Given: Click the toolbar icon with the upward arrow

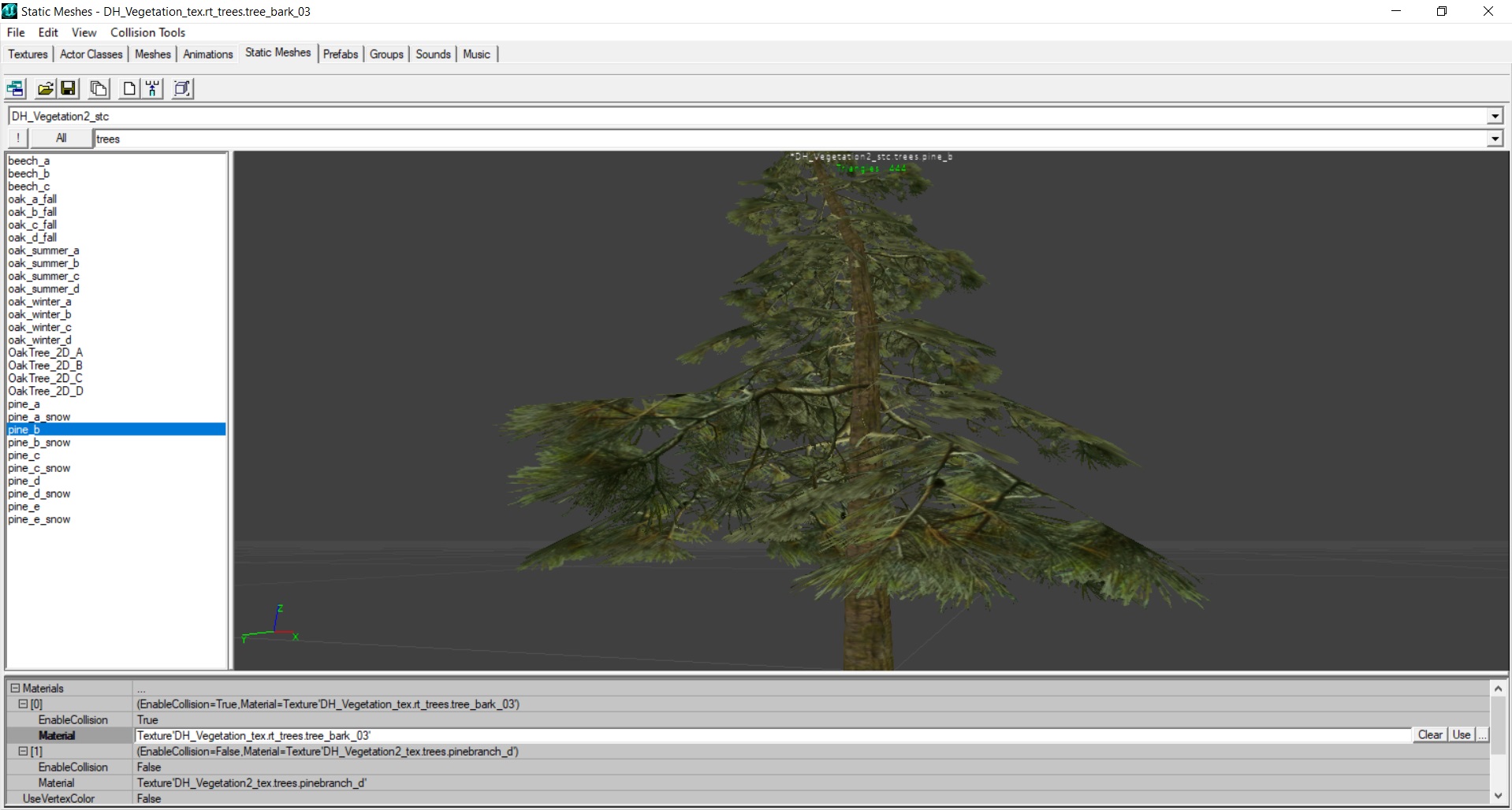Looking at the screenshot, I should [153, 88].
